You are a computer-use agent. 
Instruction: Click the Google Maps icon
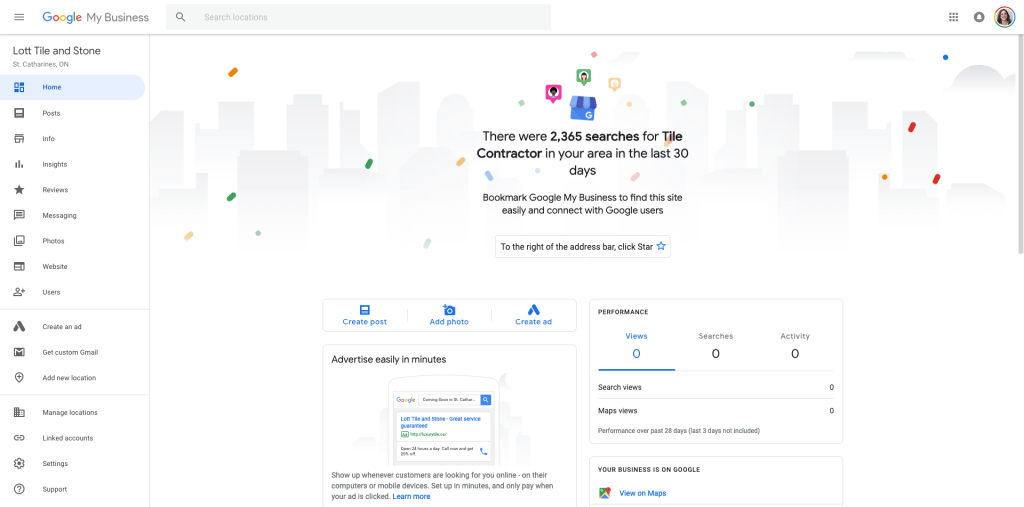pyautogui.click(x=605, y=493)
